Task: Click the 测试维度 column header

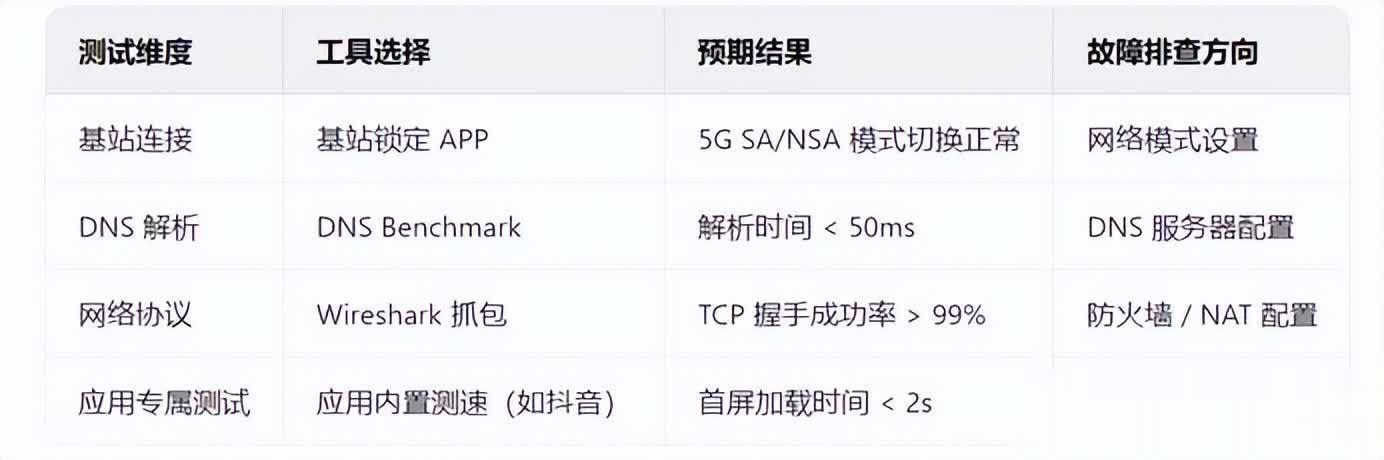Action: tap(135, 53)
